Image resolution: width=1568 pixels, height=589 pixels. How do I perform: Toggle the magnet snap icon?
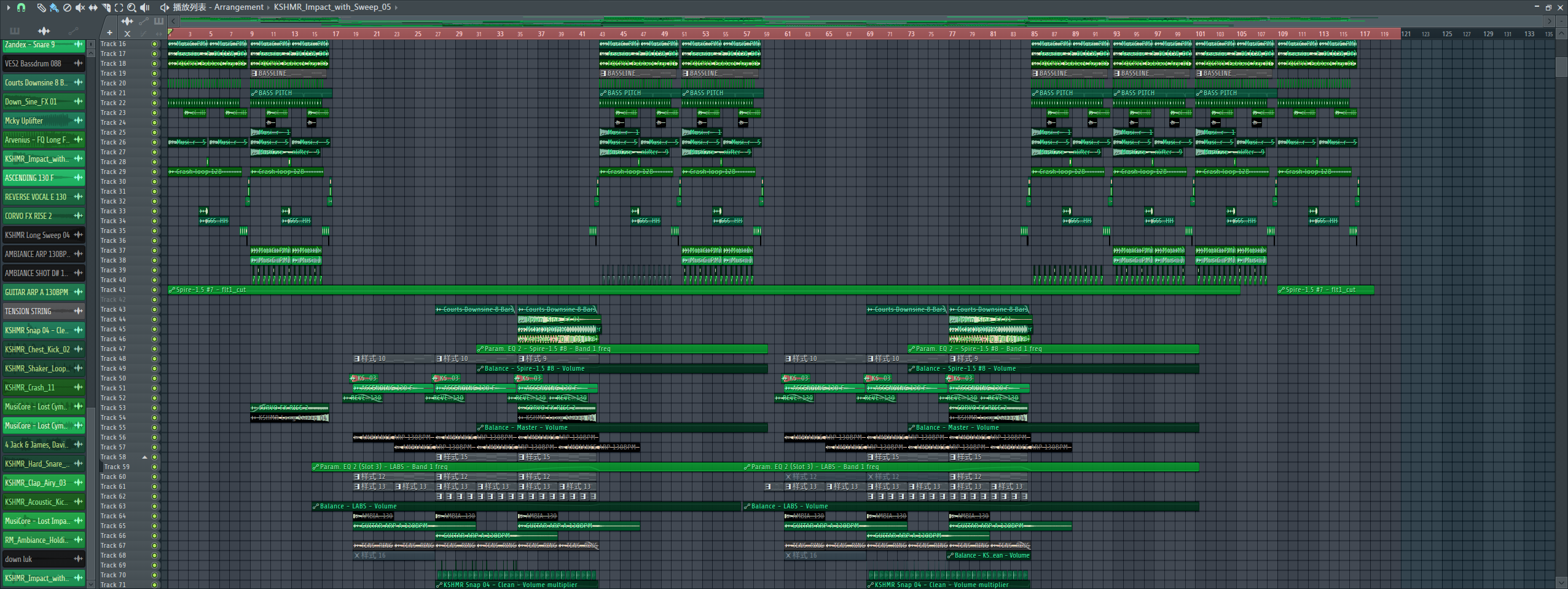pyautogui.click(x=21, y=7)
